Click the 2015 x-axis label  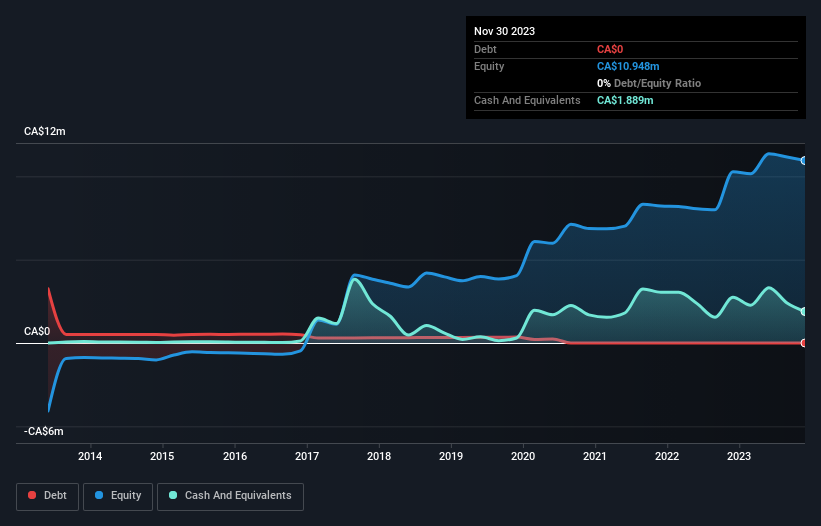(x=162, y=456)
